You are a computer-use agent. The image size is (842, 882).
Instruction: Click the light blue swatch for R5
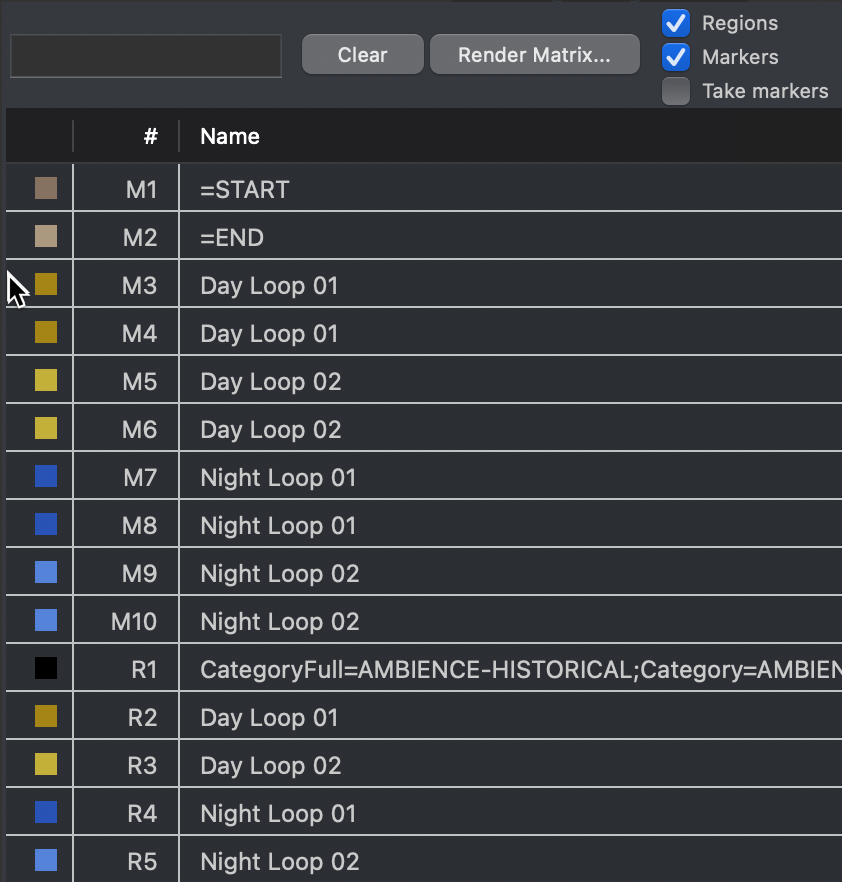(46, 860)
